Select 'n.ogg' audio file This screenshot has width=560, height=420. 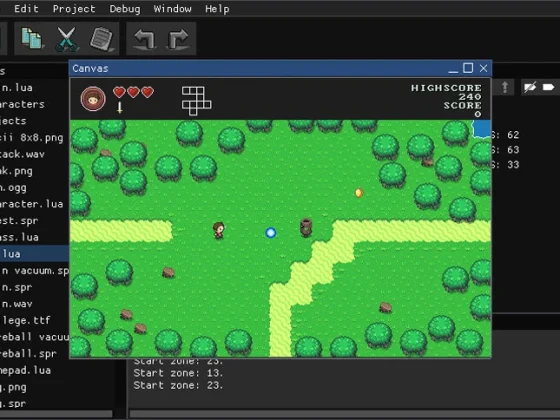[13, 188]
